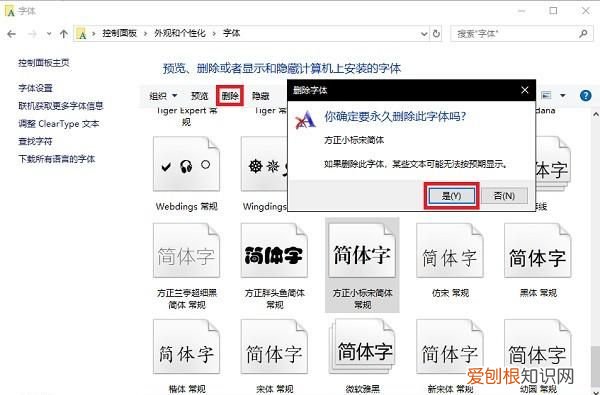Screen dimensions: 600x395
Task: Refresh the fonts folder view
Action: pyautogui.click(x=436, y=34)
